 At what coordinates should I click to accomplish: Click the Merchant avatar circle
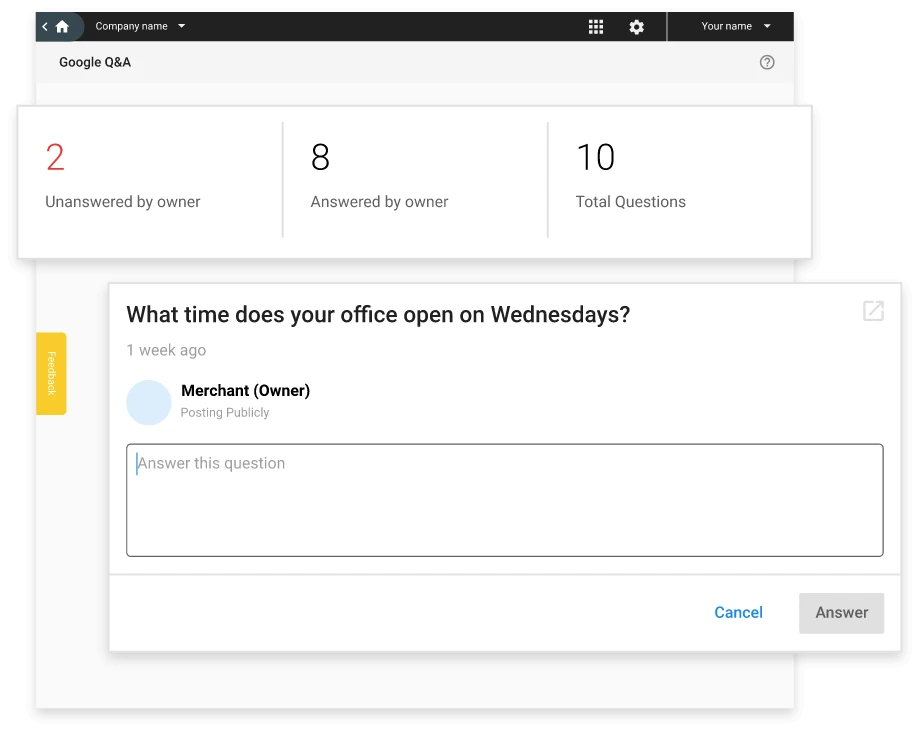(149, 402)
